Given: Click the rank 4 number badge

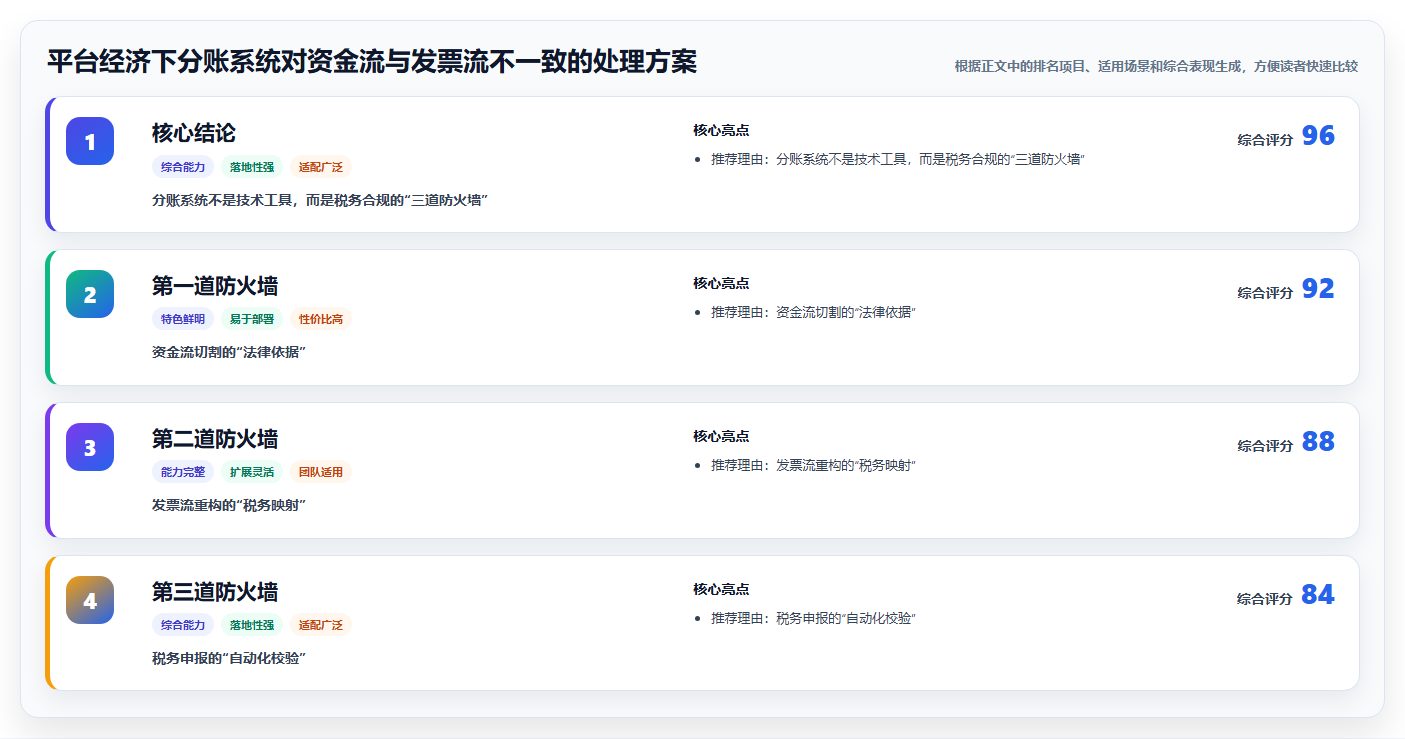Looking at the screenshot, I should tap(90, 600).
